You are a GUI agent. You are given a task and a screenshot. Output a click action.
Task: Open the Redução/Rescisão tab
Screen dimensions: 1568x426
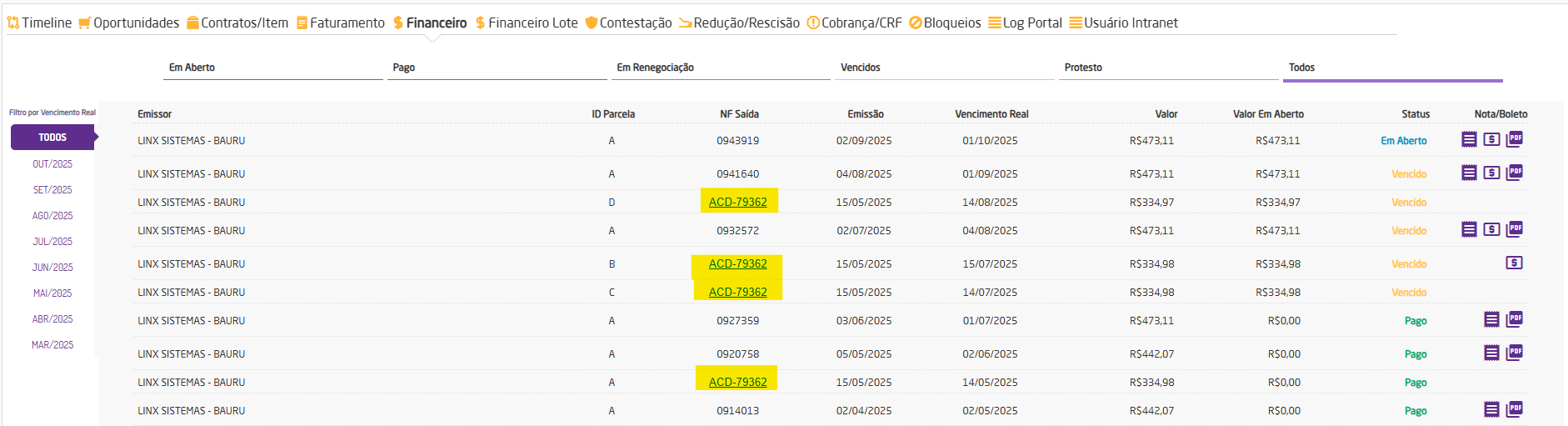click(x=739, y=23)
